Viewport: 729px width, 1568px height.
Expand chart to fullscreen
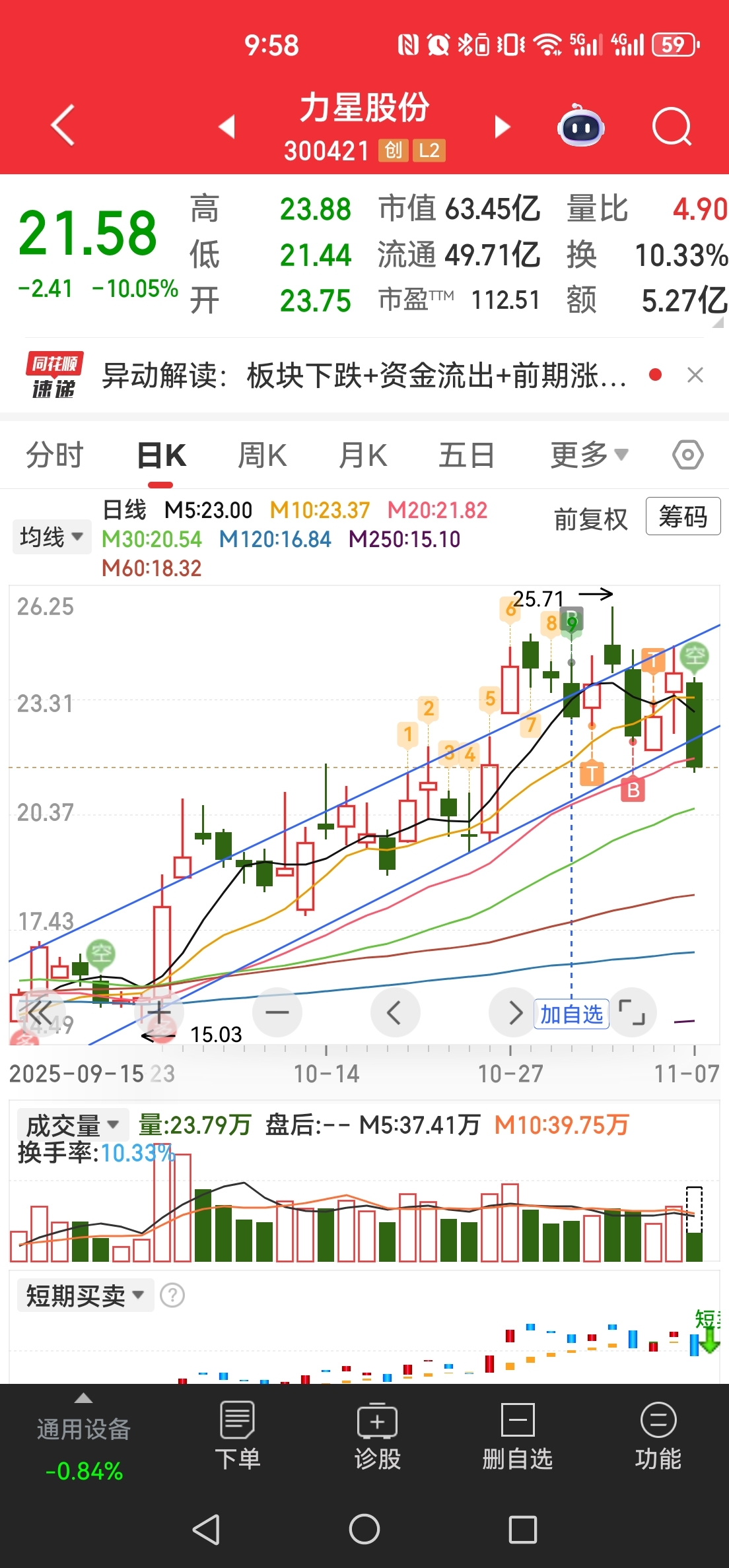pyautogui.click(x=632, y=1012)
